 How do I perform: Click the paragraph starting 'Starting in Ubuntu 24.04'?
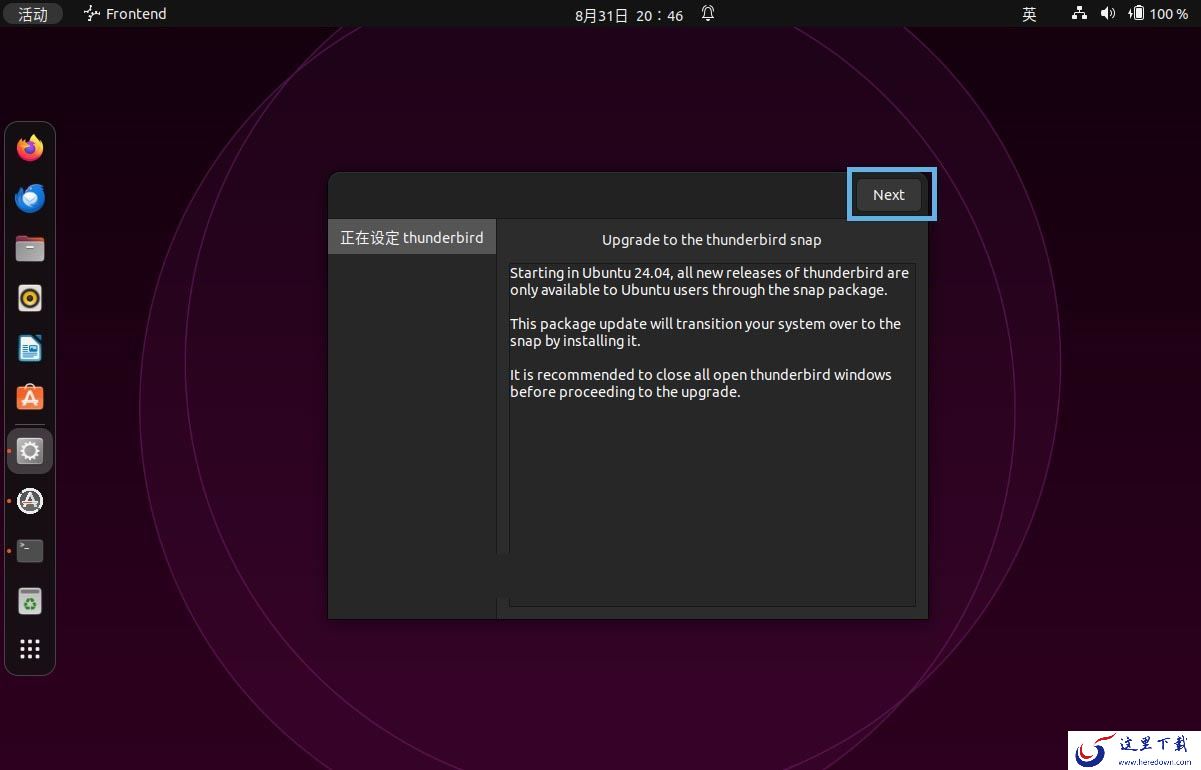pyautogui.click(x=709, y=281)
